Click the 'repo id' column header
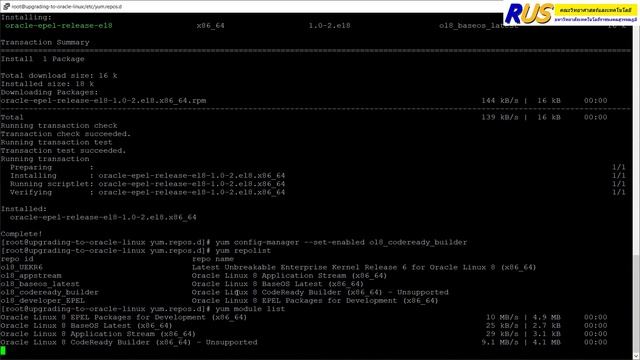Viewport: 640px width, 360px height. pos(17,259)
